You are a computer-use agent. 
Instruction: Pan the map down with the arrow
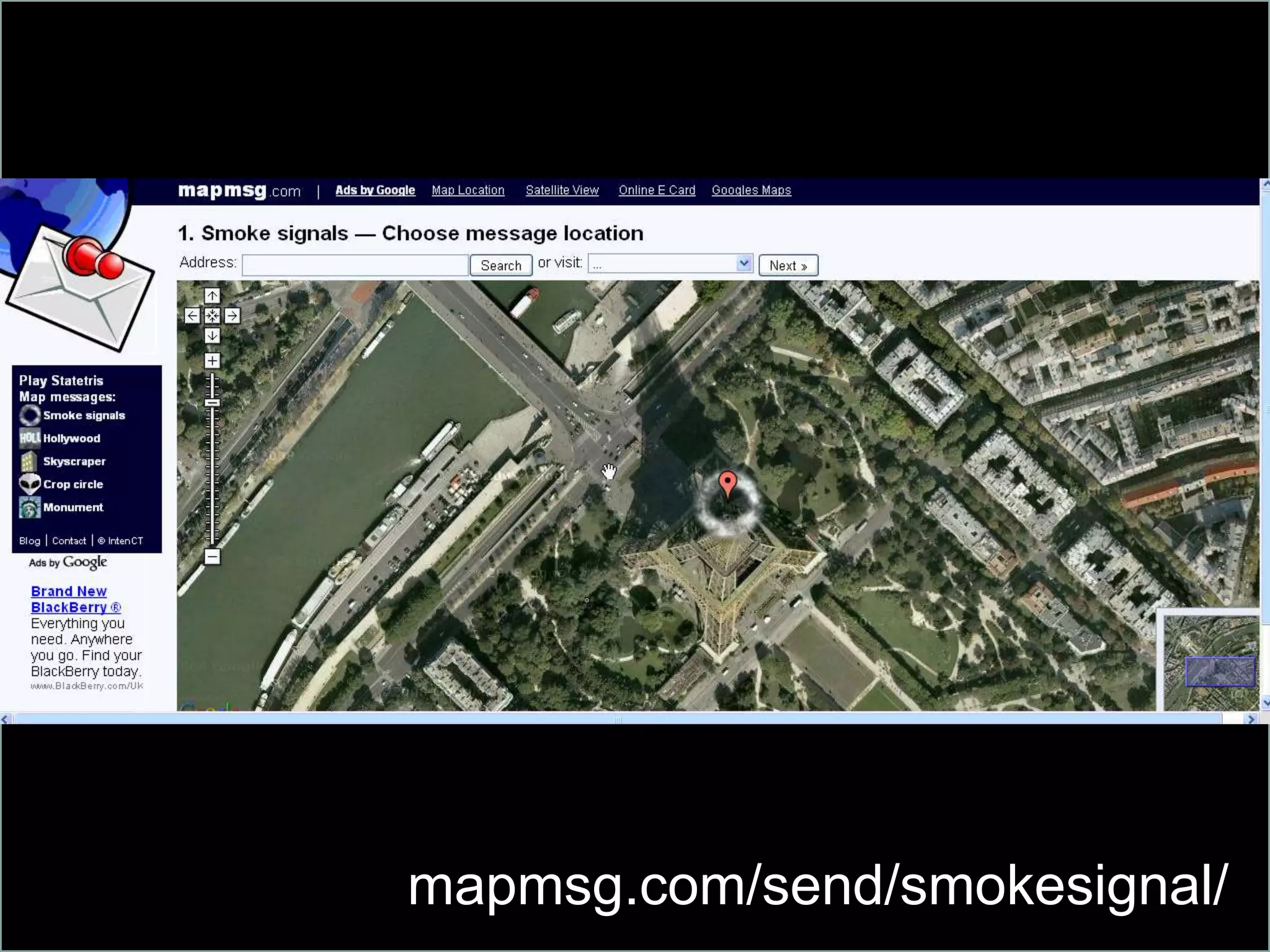(x=212, y=335)
